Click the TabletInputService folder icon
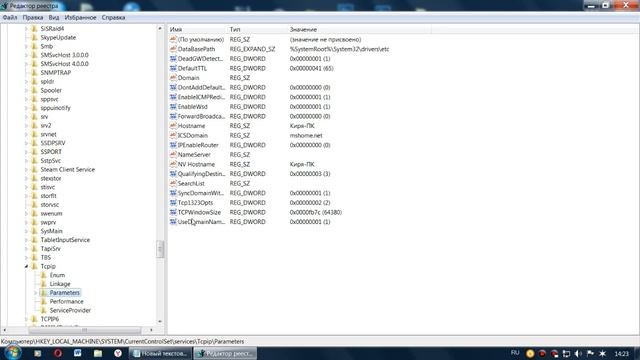 pyautogui.click(x=35, y=240)
